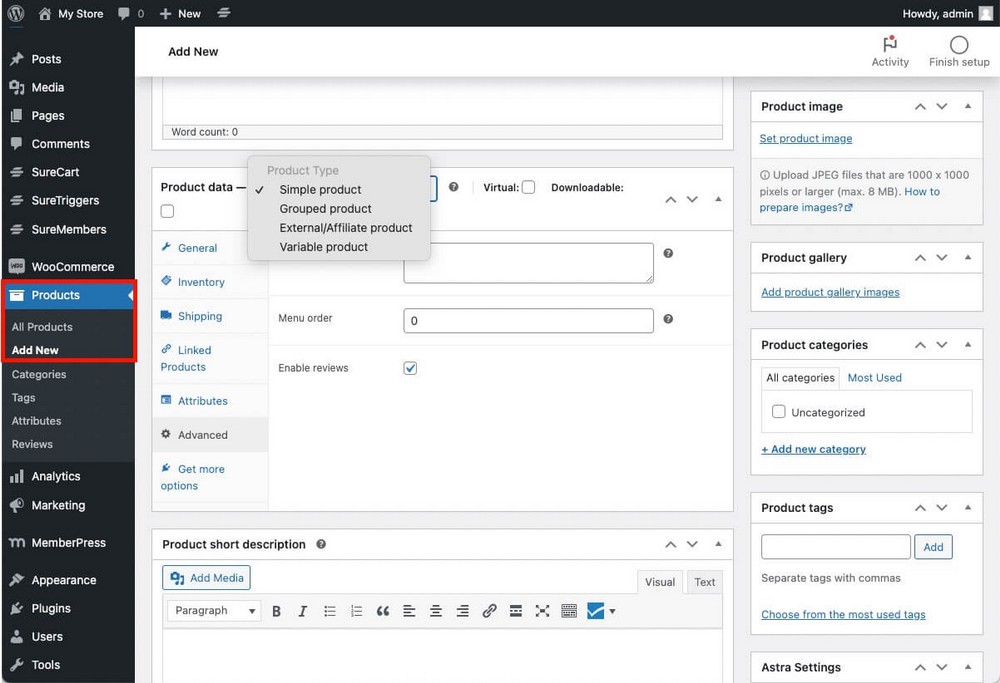Click the Menu order input field
The image size is (1000, 683).
(528, 321)
